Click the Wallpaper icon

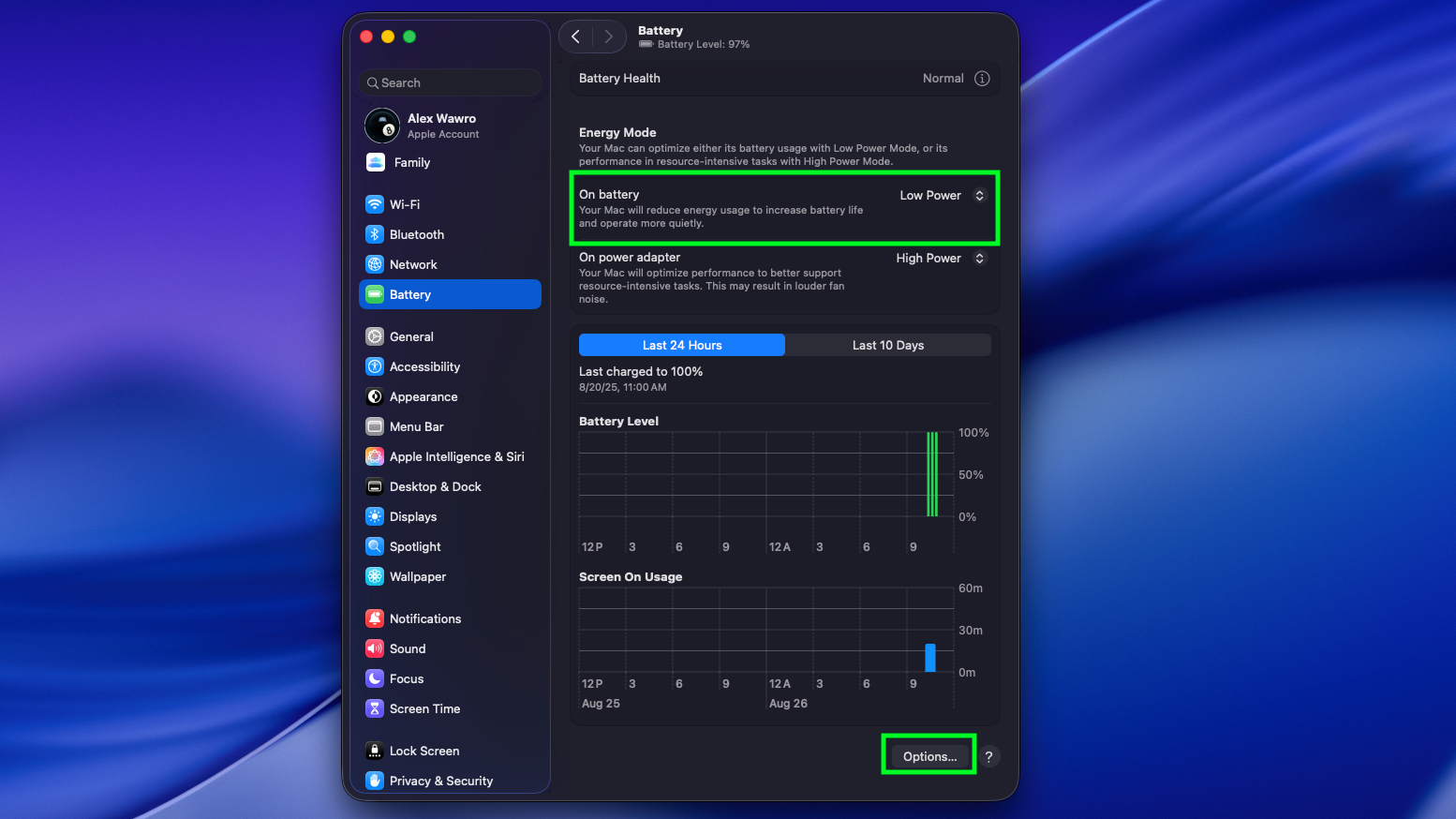(375, 576)
